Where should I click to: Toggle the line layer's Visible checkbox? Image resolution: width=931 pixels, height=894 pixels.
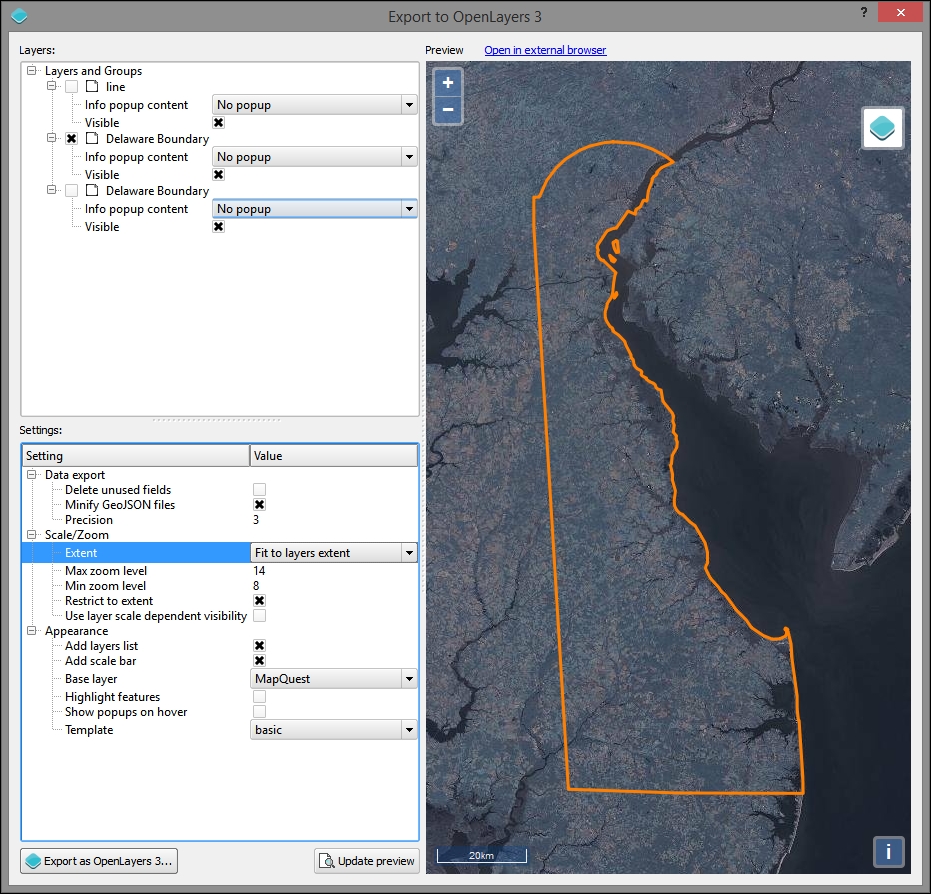(x=218, y=122)
